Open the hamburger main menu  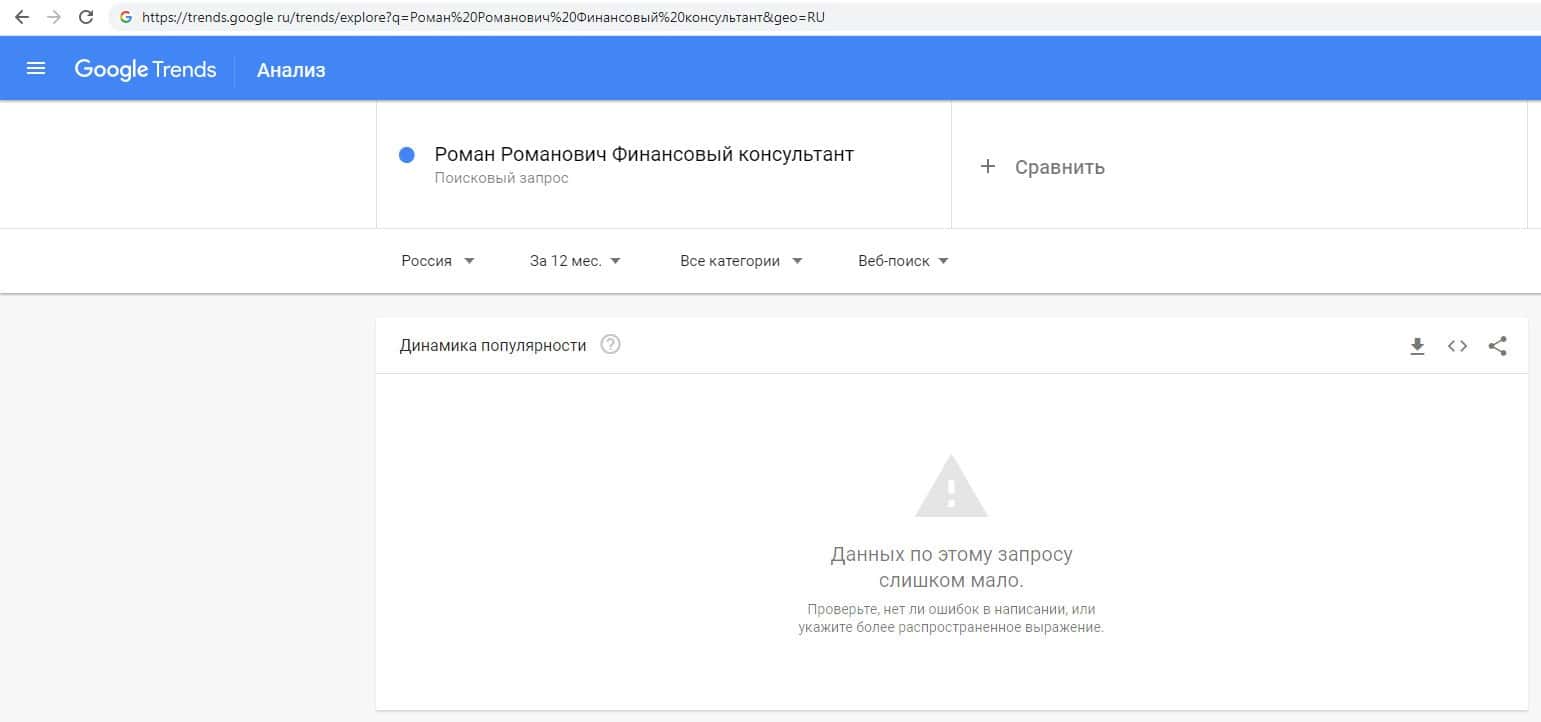pyautogui.click(x=36, y=69)
